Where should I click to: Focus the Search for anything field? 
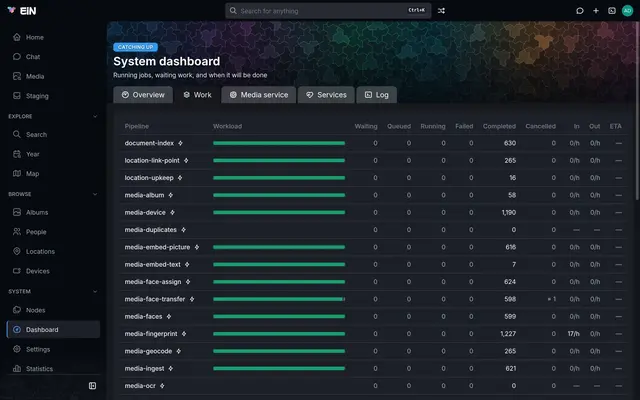(328, 11)
